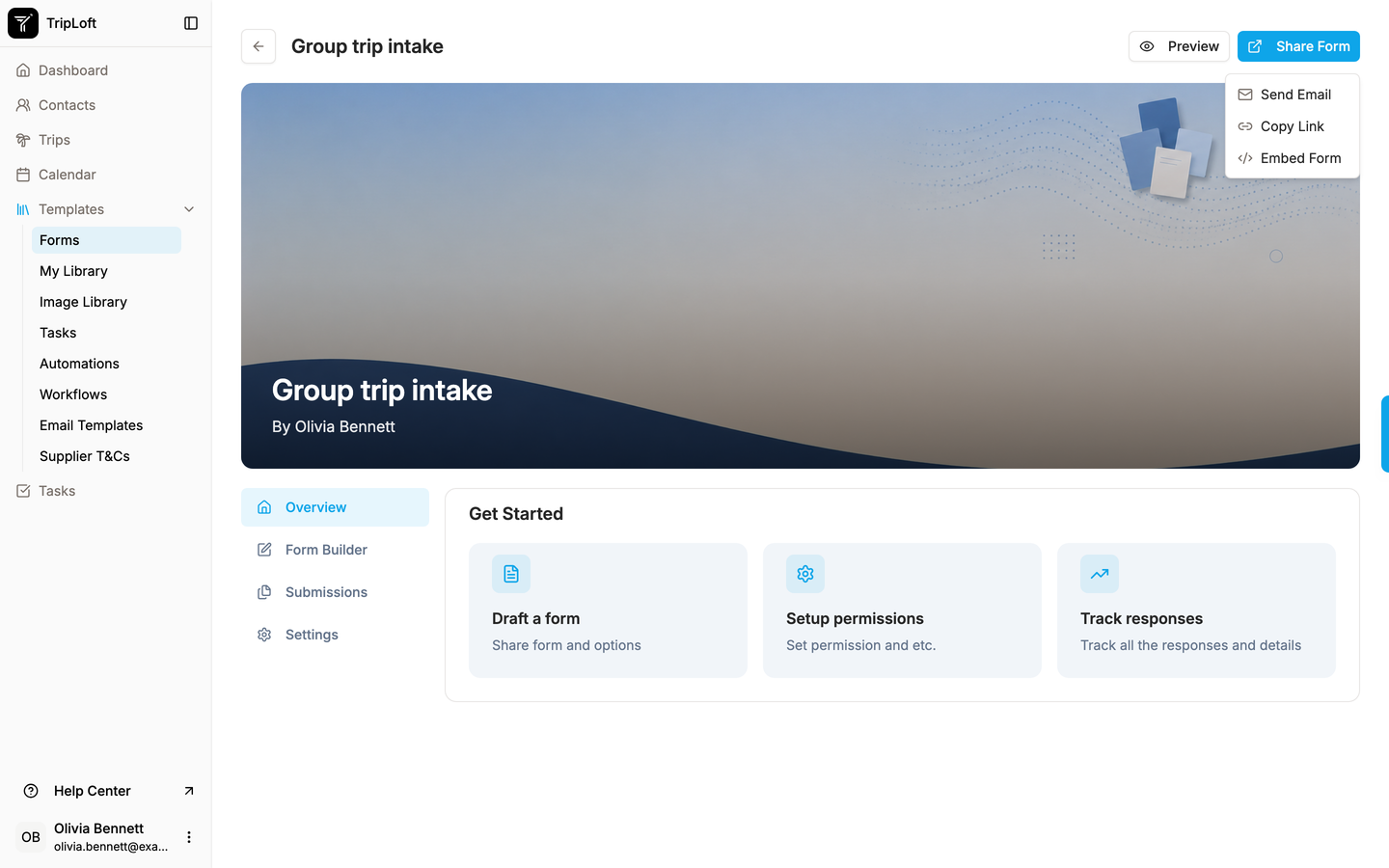Open Email Templates in the sidebar
Image resolution: width=1389 pixels, height=868 pixels.
point(106,425)
